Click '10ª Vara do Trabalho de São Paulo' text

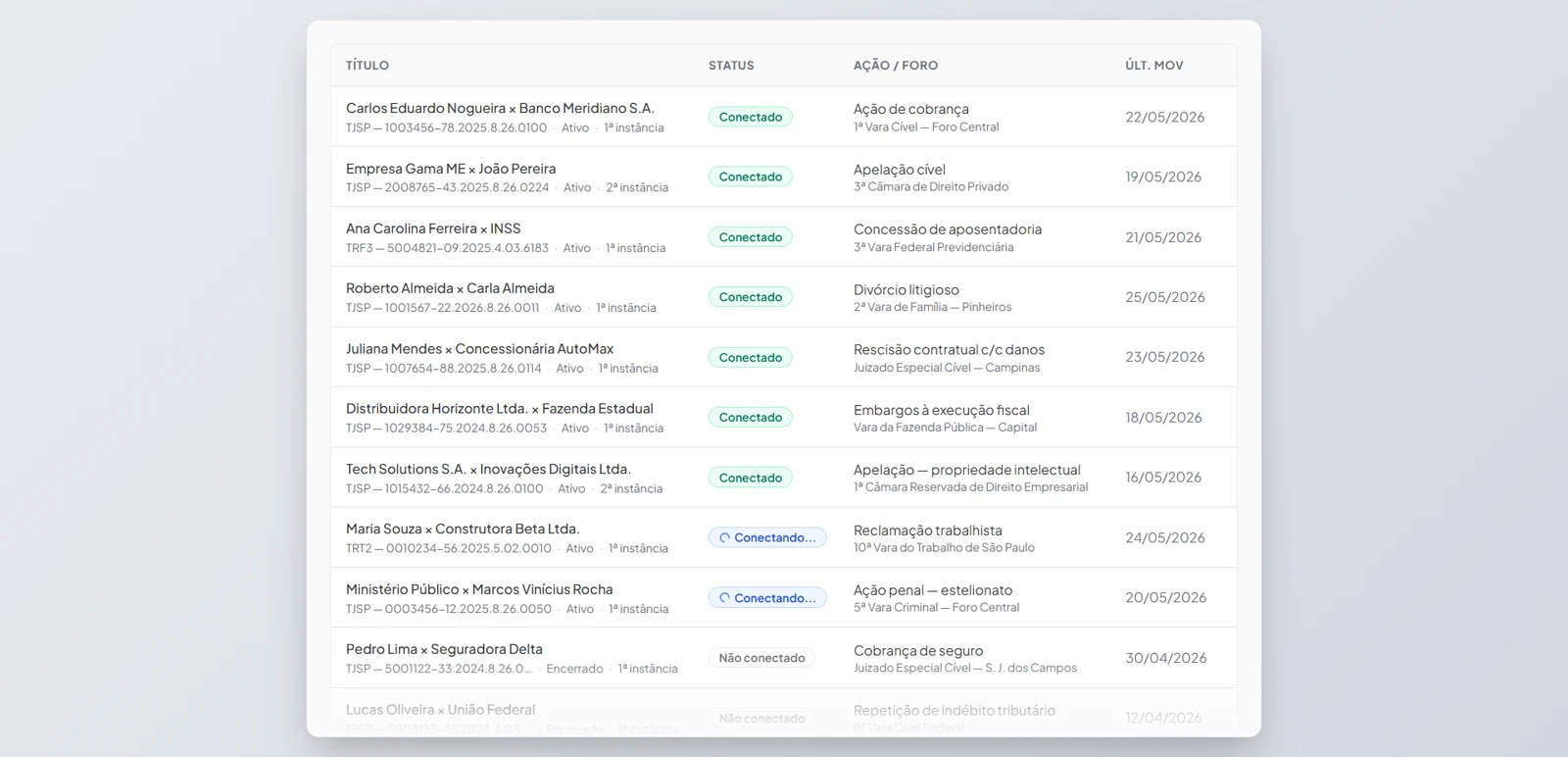(x=944, y=548)
